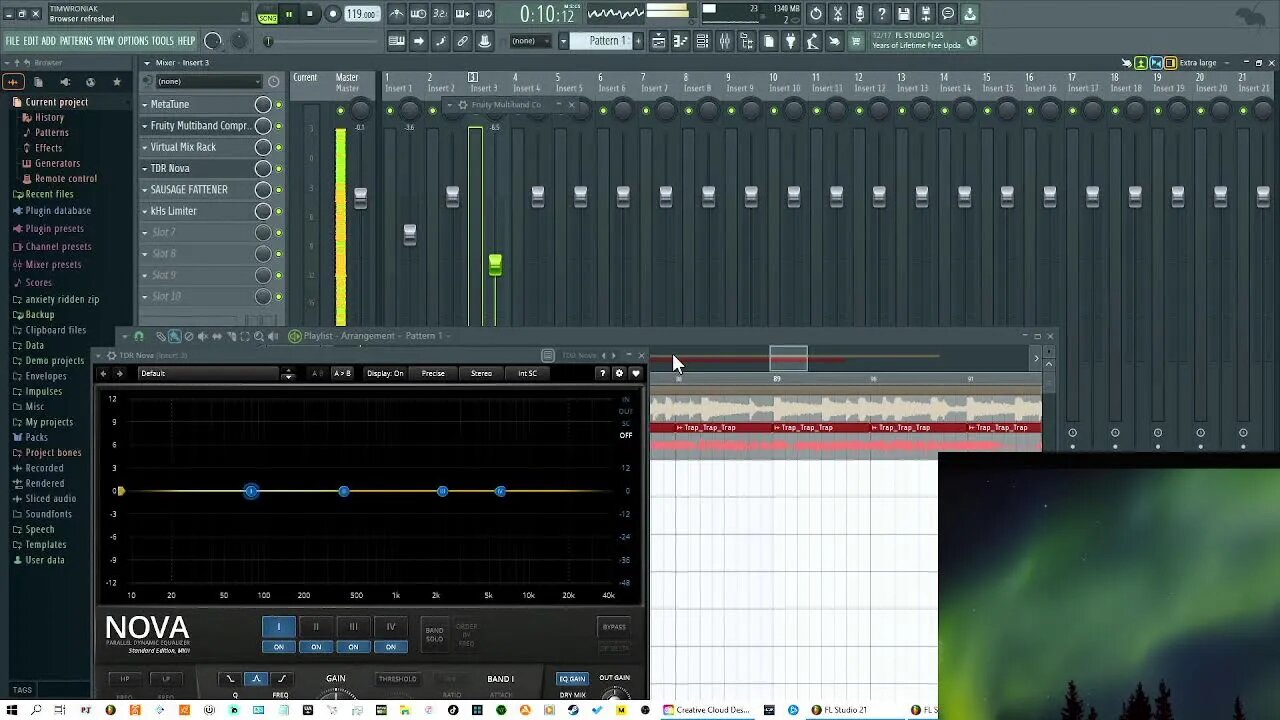Click Nova A > B copy button
Screen dimensions: 1280x720
click(x=342, y=373)
